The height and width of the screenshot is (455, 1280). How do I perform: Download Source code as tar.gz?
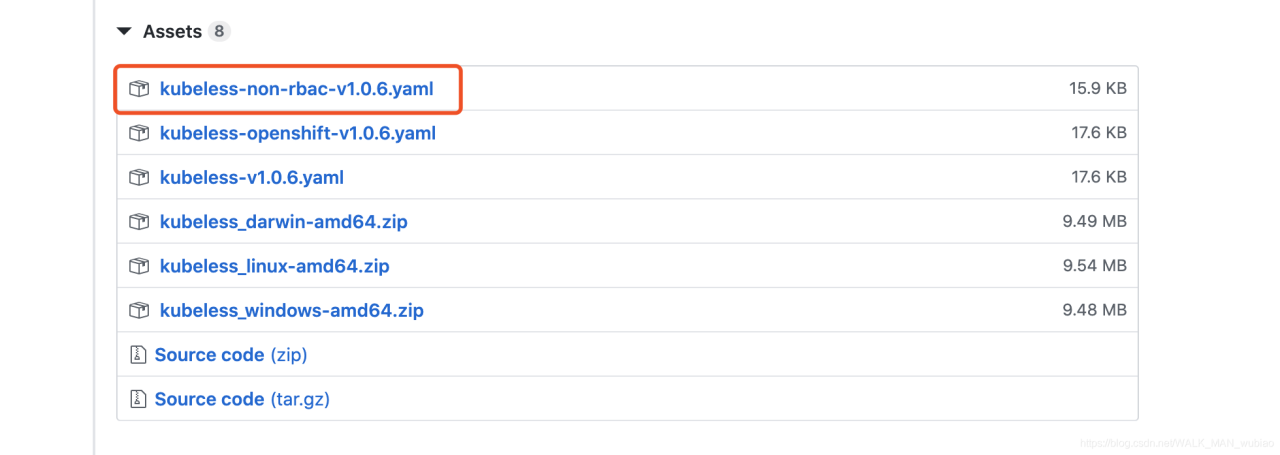click(x=242, y=399)
